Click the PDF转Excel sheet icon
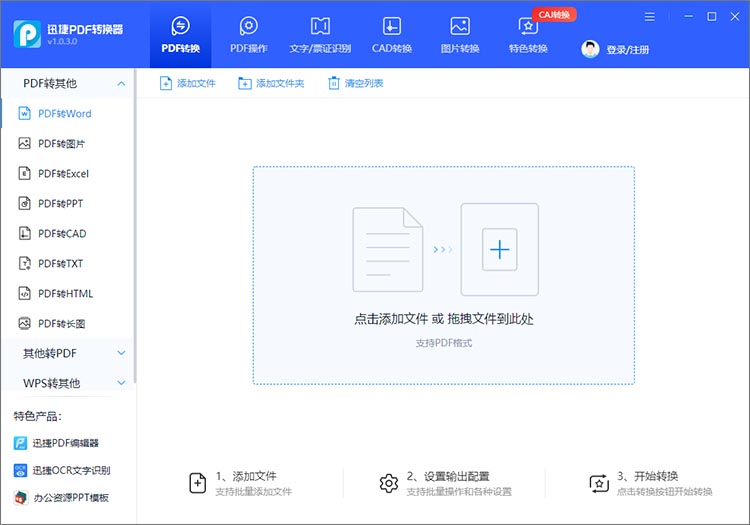The width and height of the screenshot is (750, 525). [24, 173]
